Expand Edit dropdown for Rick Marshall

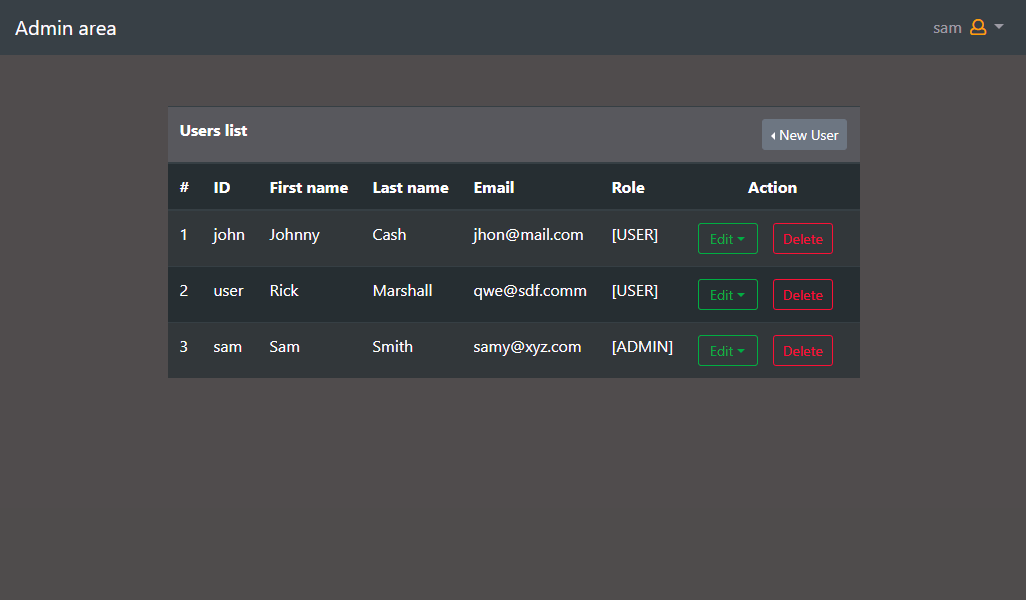pos(727,295)
